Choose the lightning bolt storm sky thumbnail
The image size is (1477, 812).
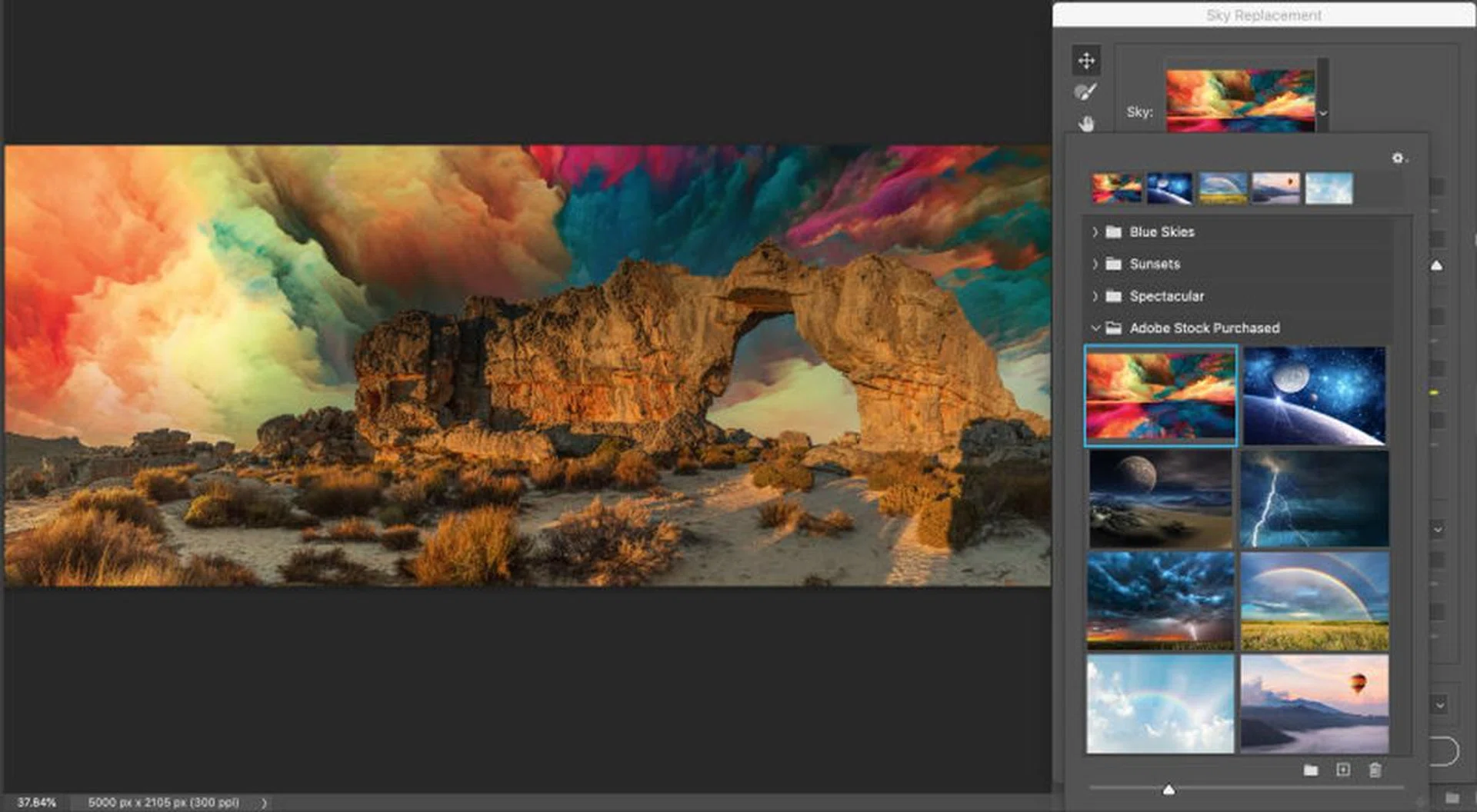[1314, 499]
